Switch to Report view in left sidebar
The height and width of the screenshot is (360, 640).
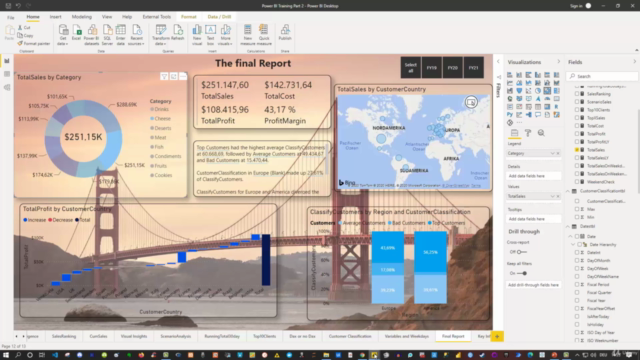point(7,61)
